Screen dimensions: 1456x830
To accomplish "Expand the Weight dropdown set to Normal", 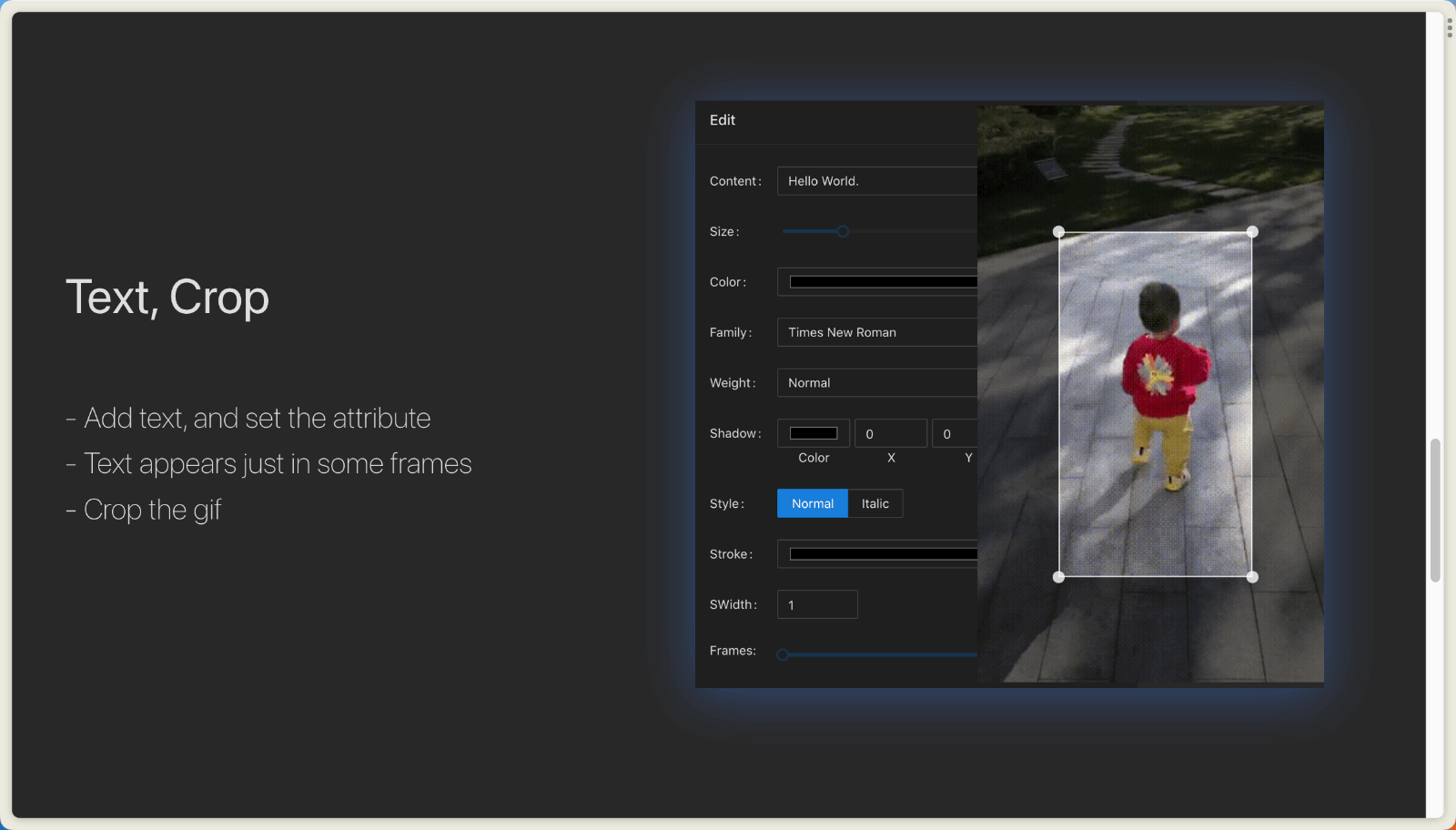I will tap(876, 383).
